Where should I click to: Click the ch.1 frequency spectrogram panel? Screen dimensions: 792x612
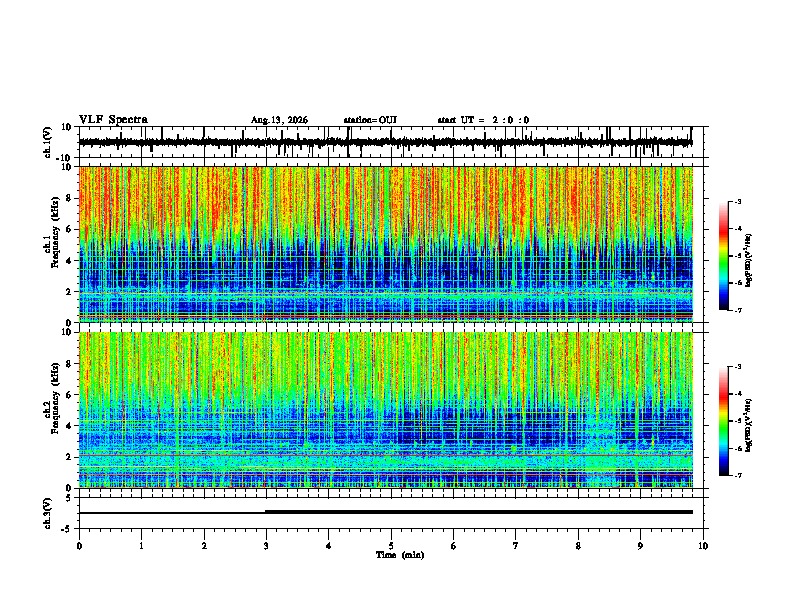click(385, 244)
